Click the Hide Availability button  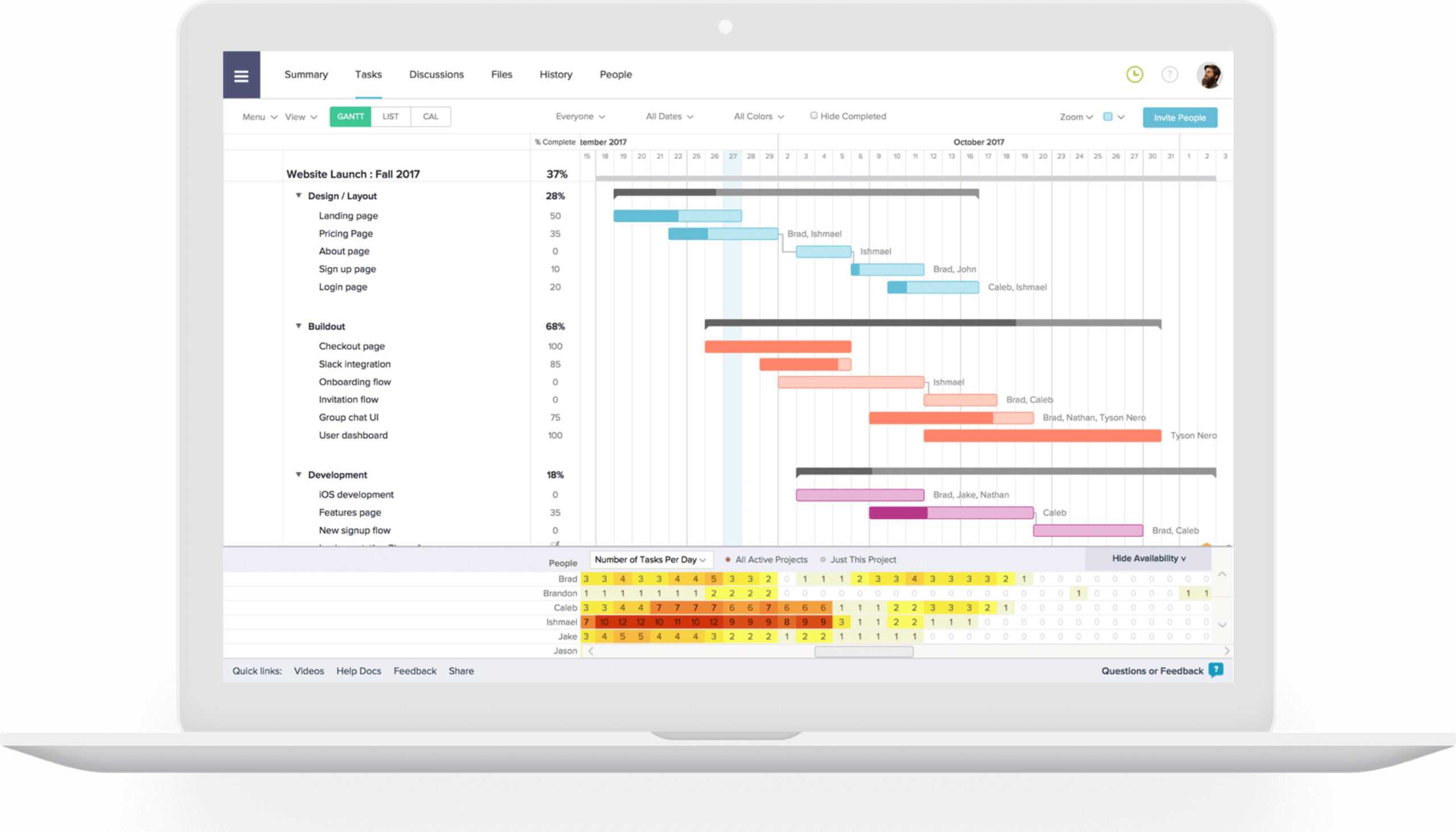coord(1148,558)
